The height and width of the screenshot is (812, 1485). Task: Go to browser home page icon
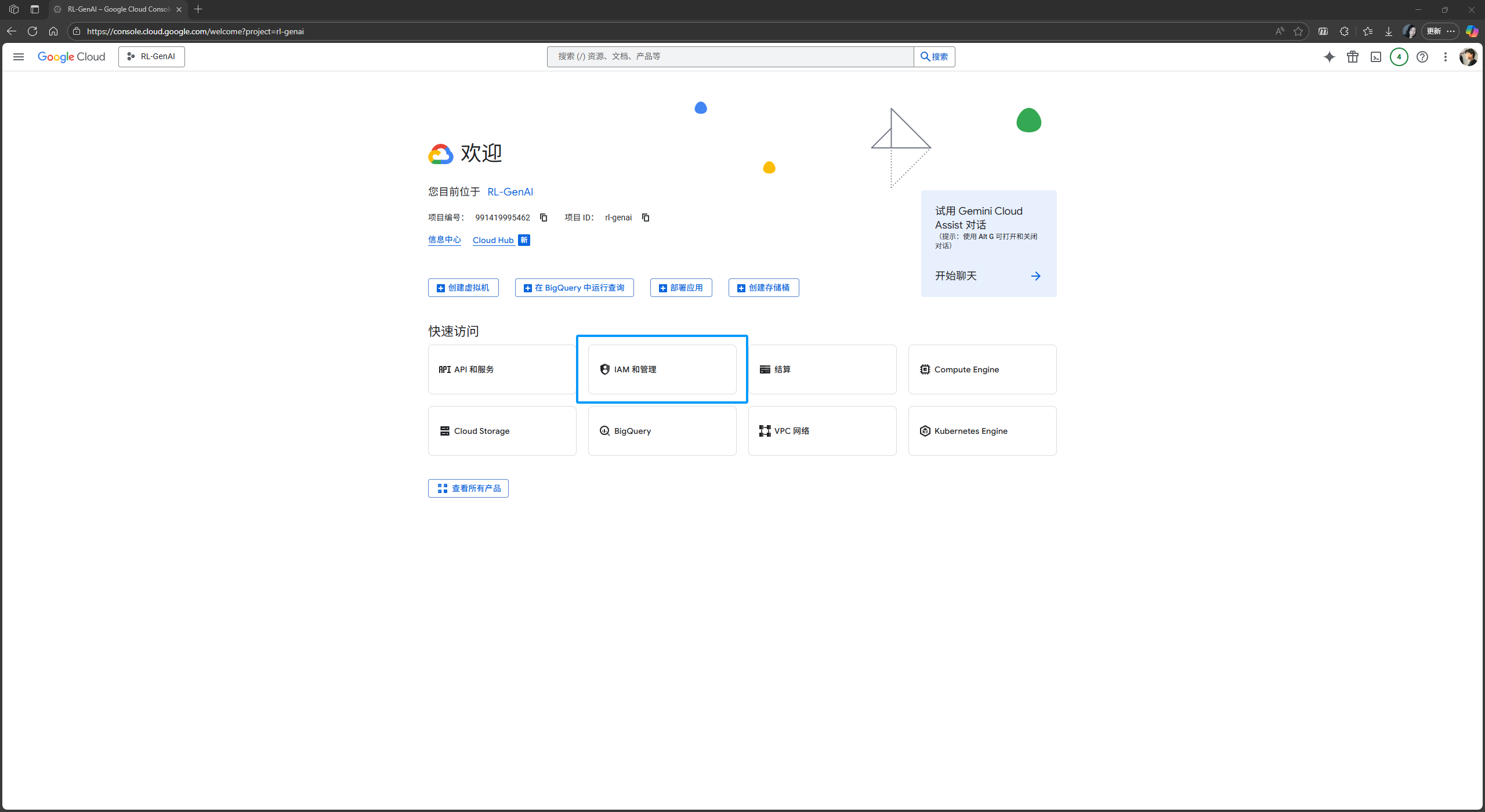pyautogui.click(x=53, y=31)
